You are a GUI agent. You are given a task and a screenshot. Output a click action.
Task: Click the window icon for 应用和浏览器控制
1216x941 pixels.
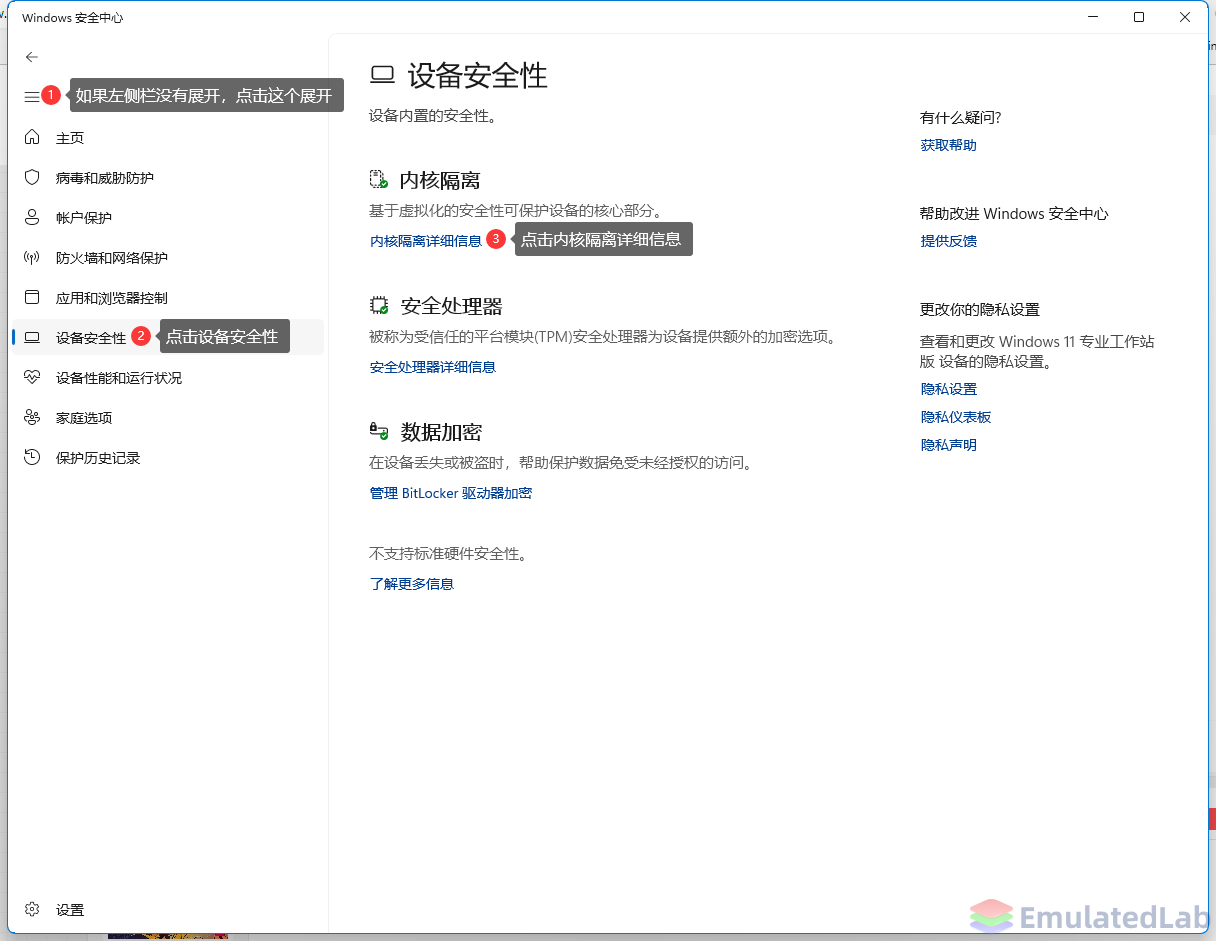point(32,297)
